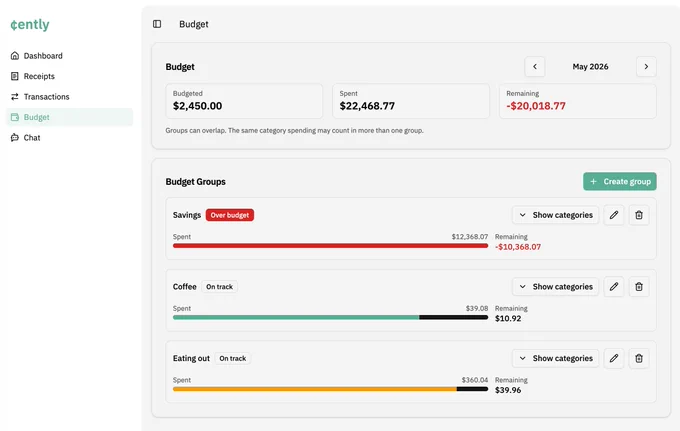
Task: Expand Show categories for Coffee
Action: 556,287
